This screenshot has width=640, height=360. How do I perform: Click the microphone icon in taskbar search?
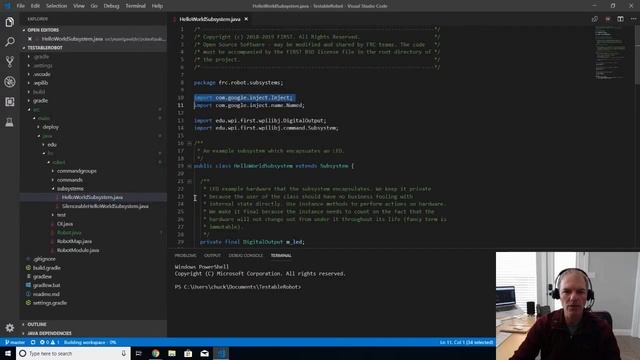[x=124, y=353]
